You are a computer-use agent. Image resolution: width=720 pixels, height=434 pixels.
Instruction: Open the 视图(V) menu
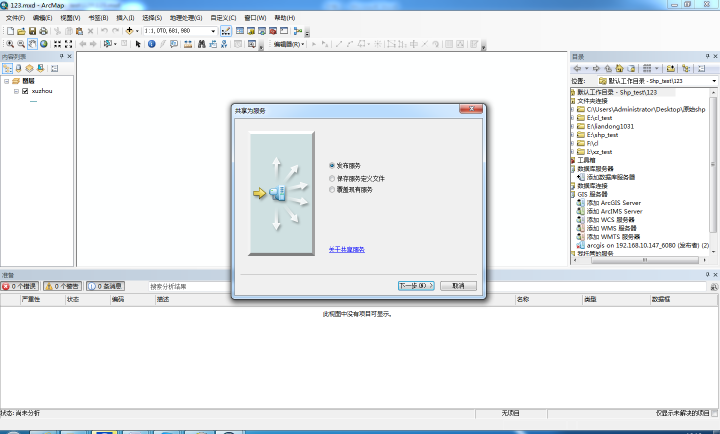point(70,17)
